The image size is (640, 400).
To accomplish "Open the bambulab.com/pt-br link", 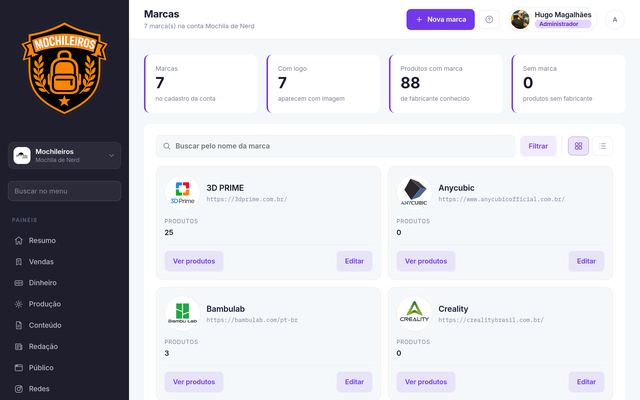I will [252, 320].
